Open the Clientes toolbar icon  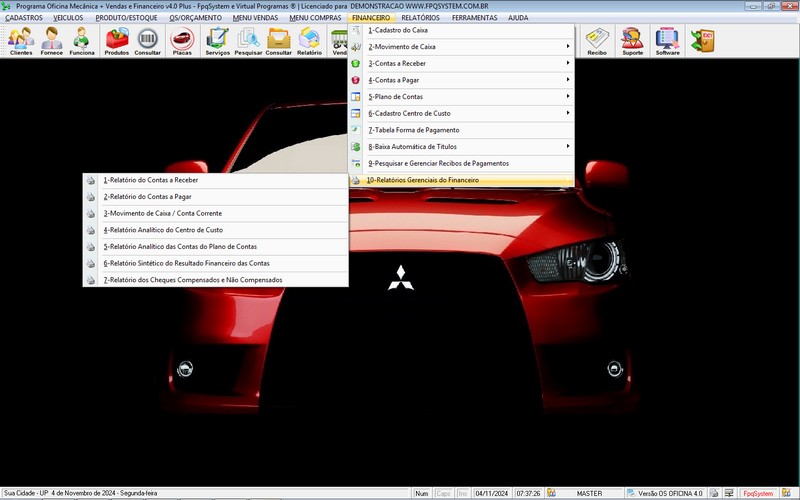pyautogui.click(x=20, y=41)
